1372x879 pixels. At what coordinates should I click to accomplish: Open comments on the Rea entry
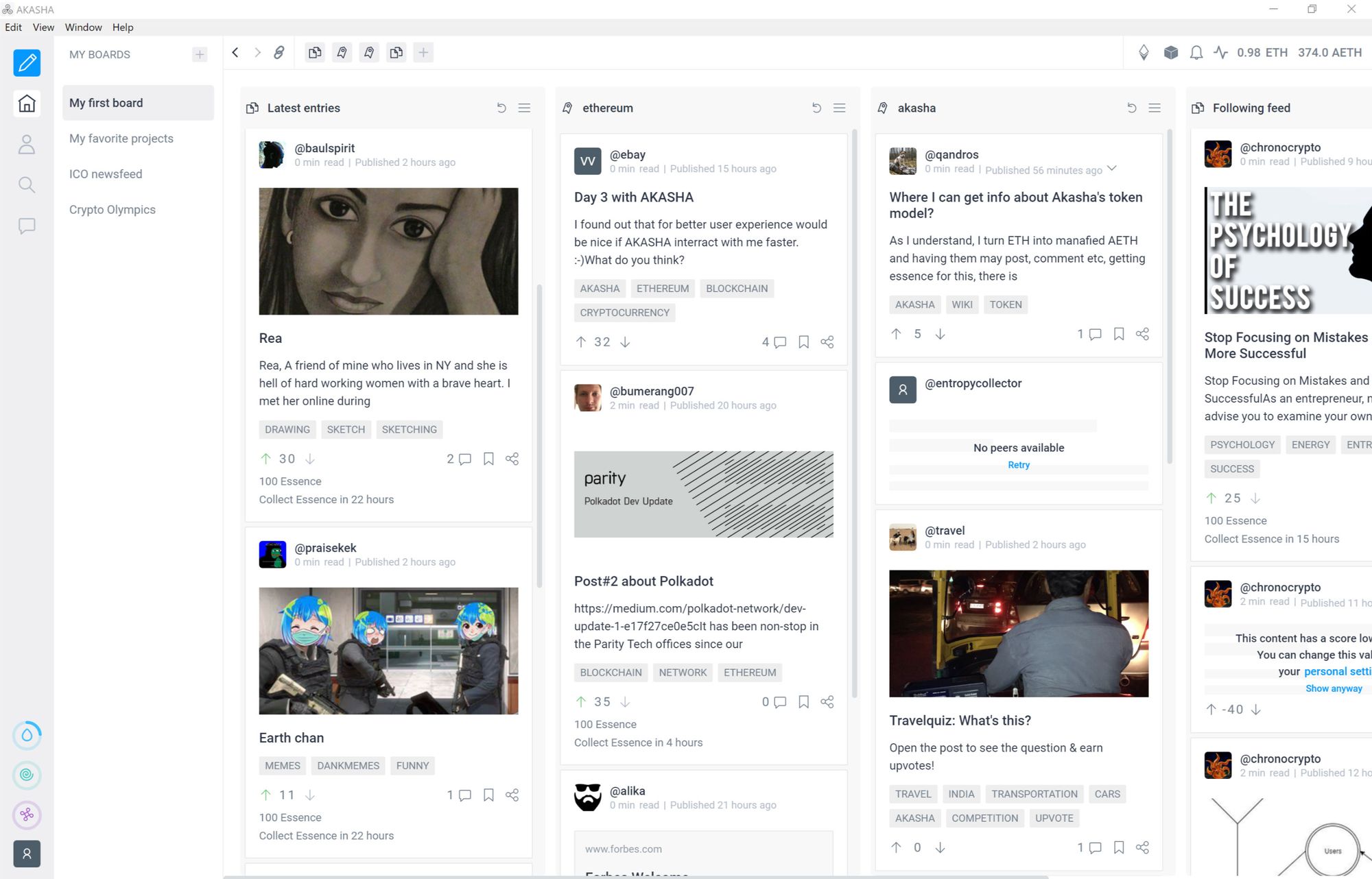tap(464, 459)
